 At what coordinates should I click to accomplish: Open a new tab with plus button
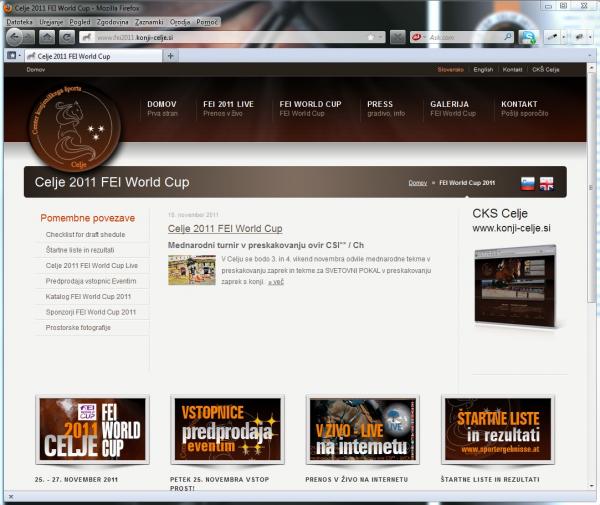point(171,55)
